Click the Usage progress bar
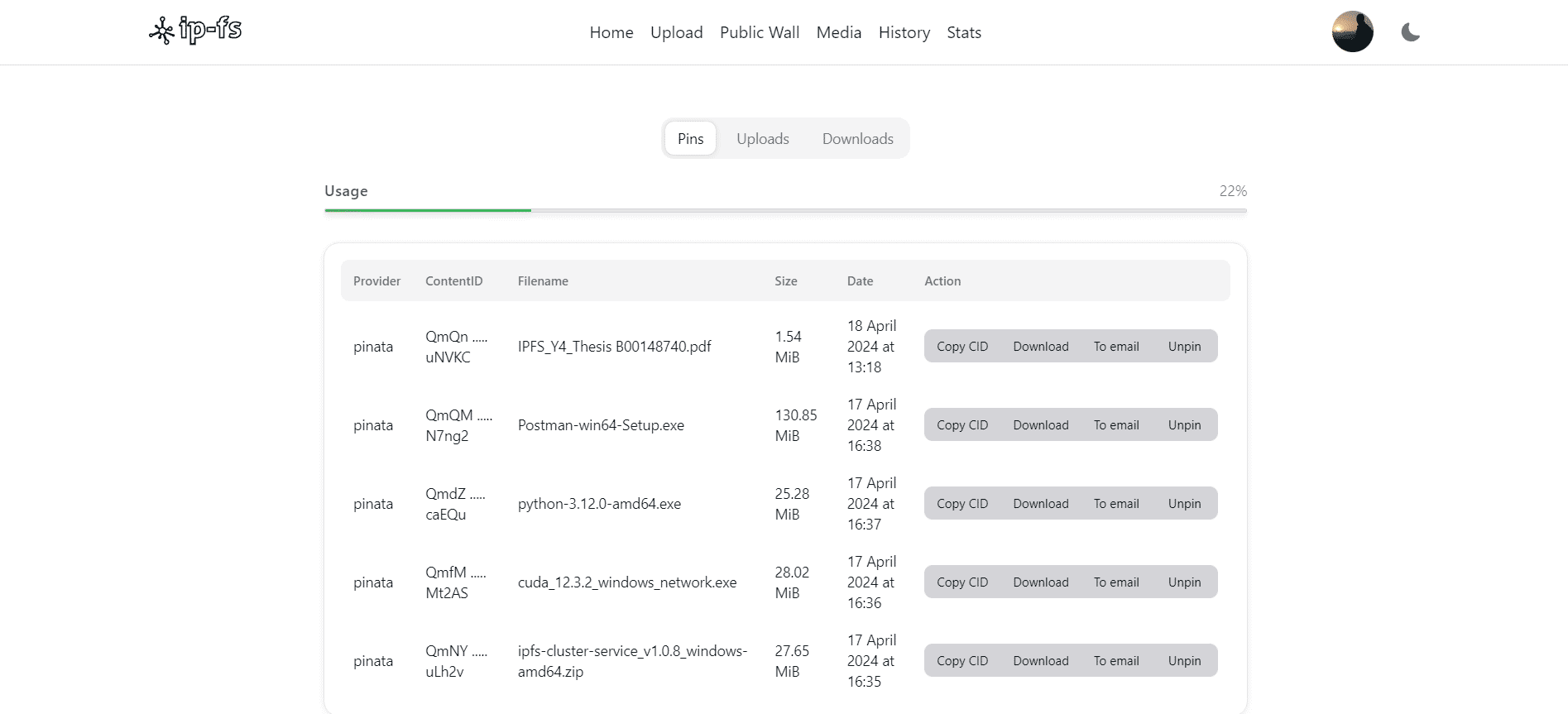Image resolution: width=1568 pixels, height=714 pixels. (784, 210)
